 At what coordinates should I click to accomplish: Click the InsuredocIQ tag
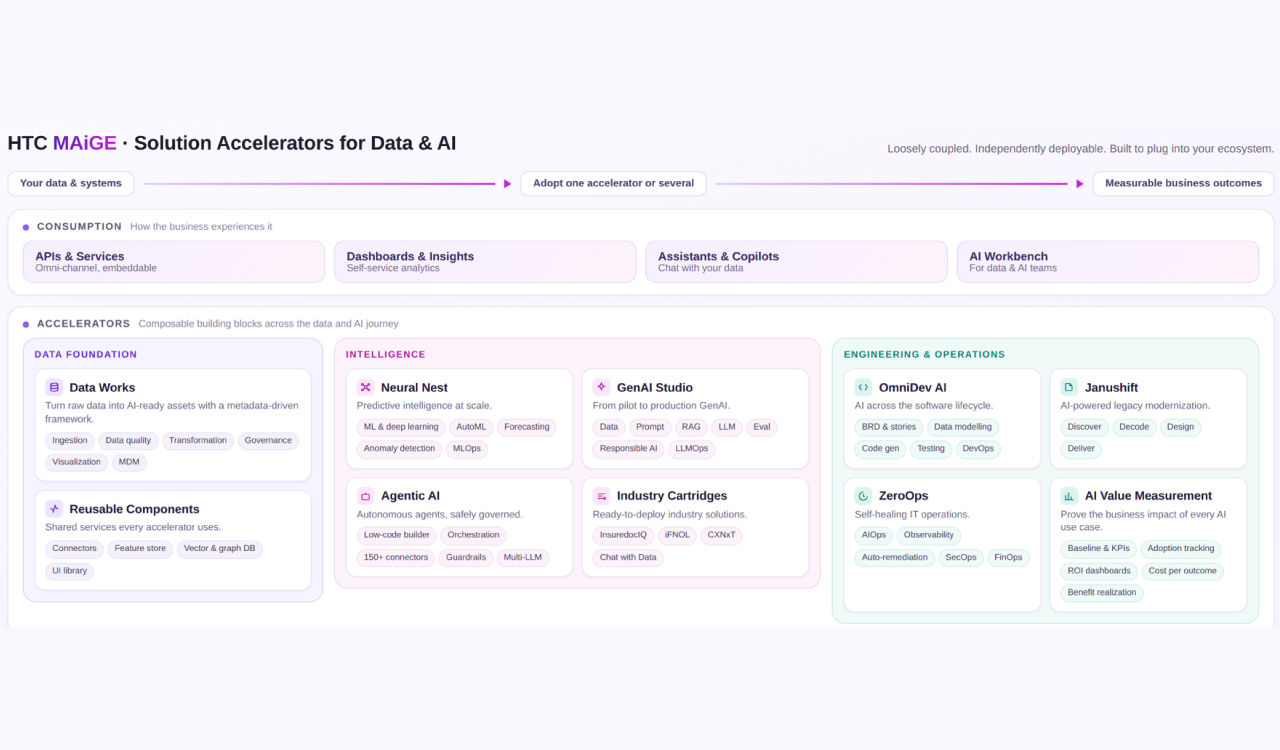pos(623,535)
